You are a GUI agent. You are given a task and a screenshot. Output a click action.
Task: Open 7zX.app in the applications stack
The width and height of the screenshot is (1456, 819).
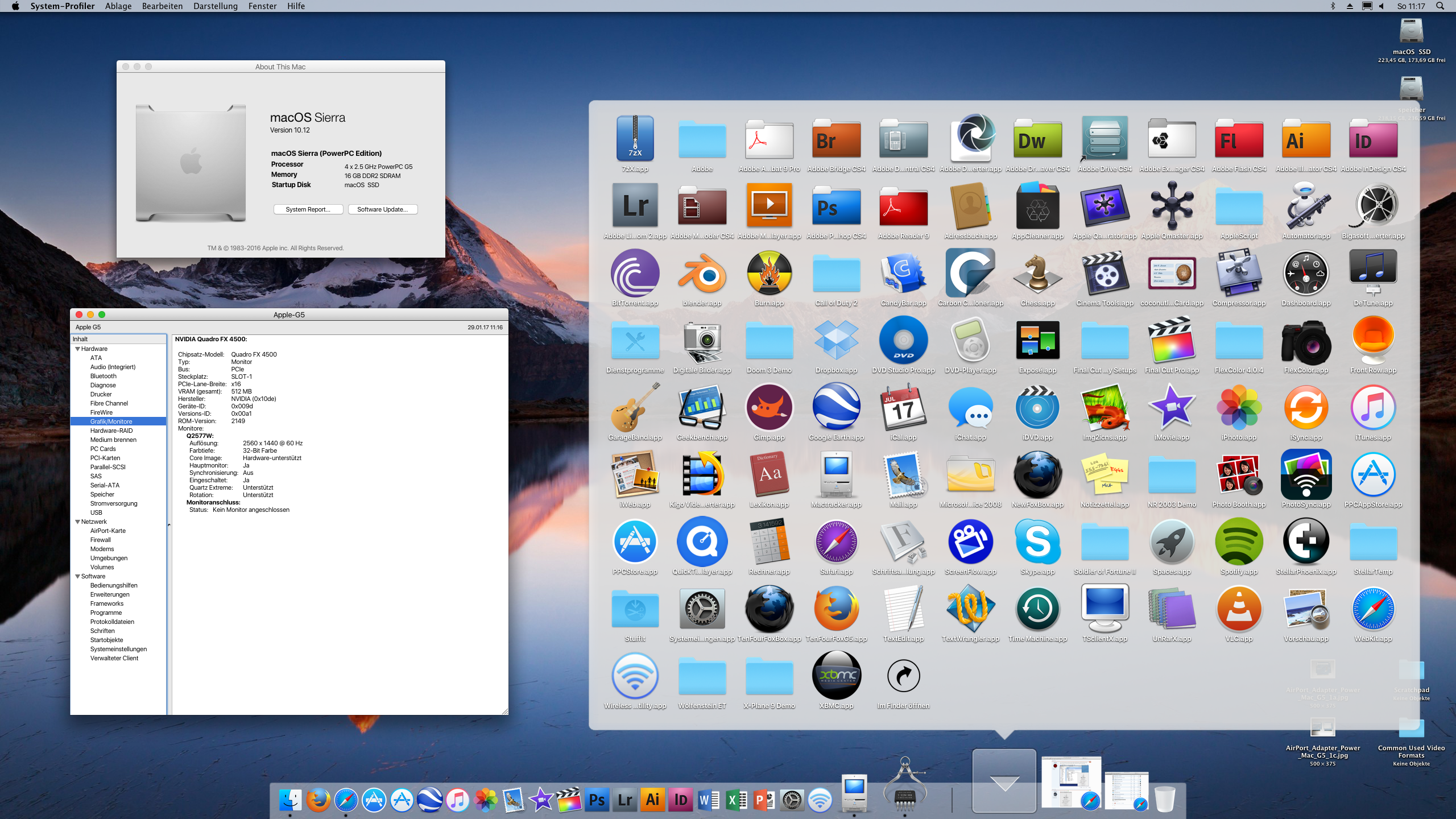click(635, 139)
